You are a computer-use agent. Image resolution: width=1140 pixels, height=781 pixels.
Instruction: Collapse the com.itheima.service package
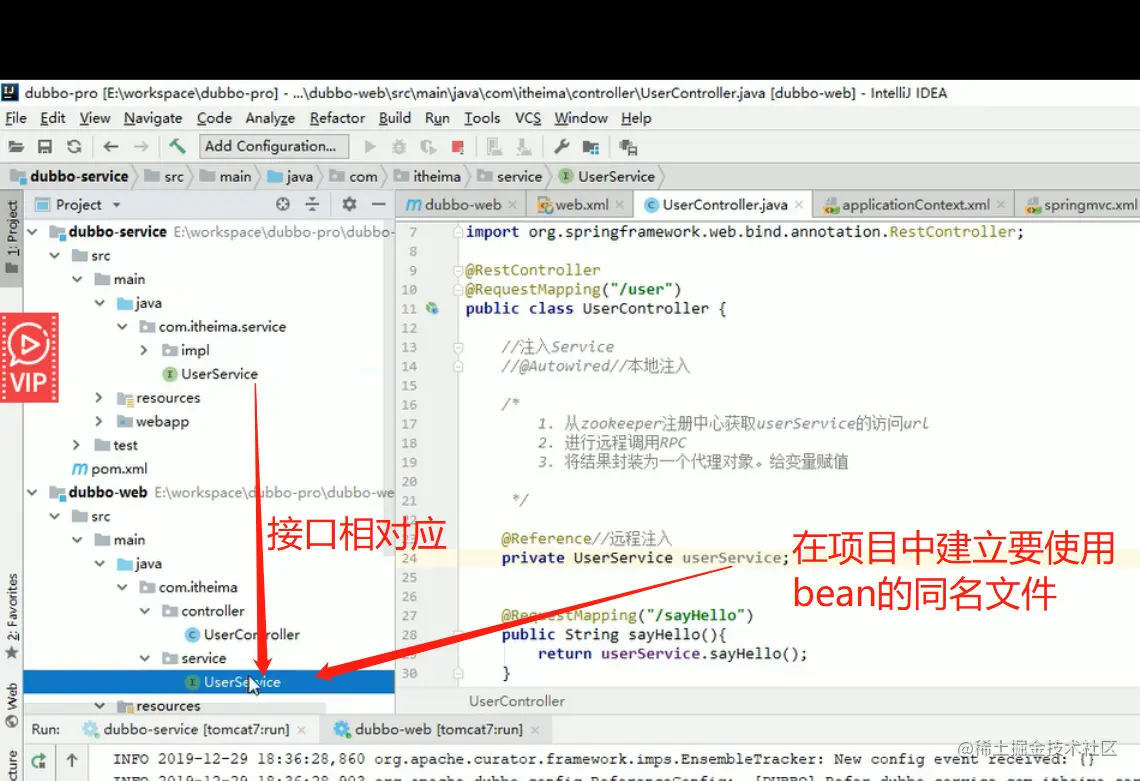122,327
